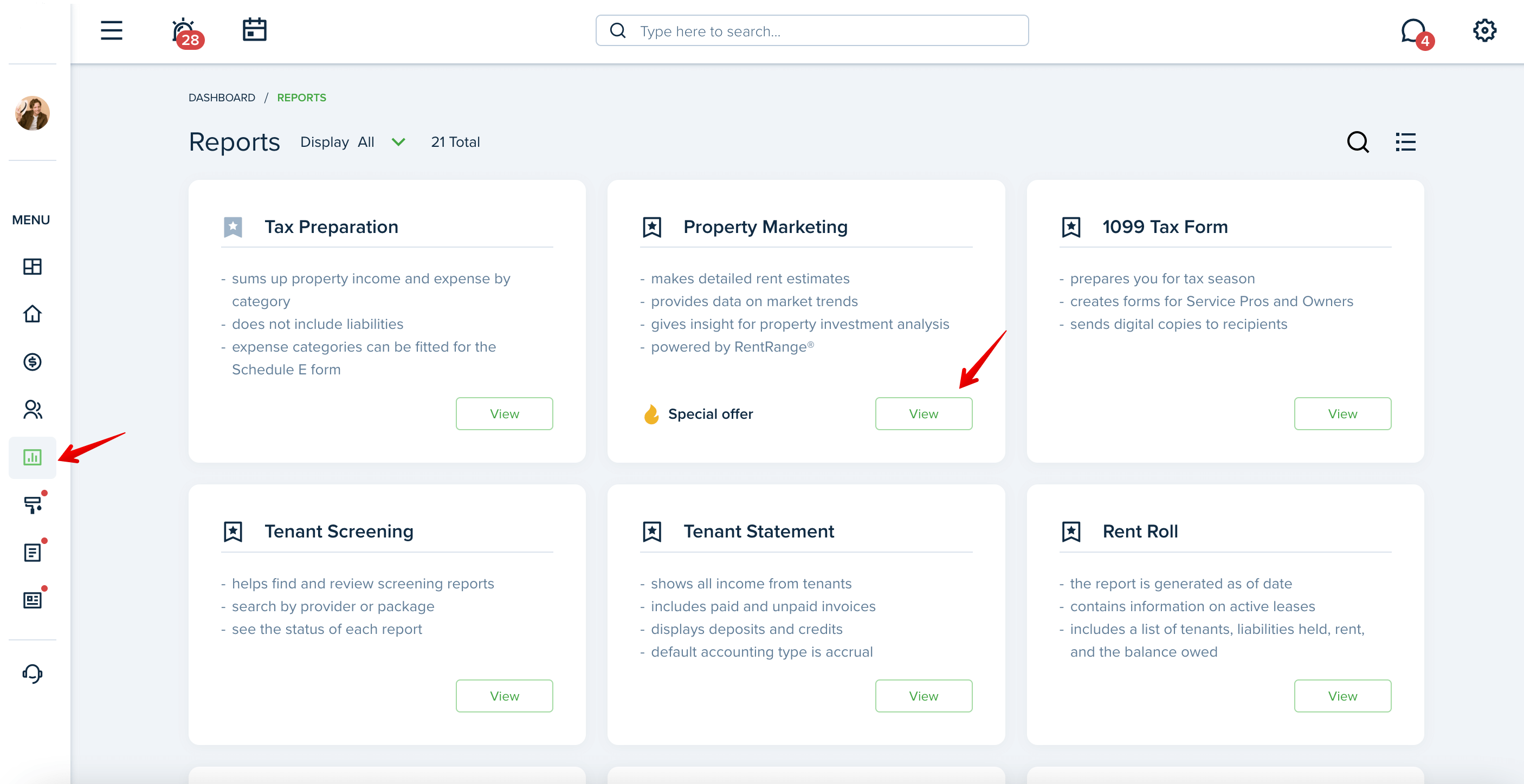
Task: Click 'does not include liabilities' text
Action: point(317,324)
